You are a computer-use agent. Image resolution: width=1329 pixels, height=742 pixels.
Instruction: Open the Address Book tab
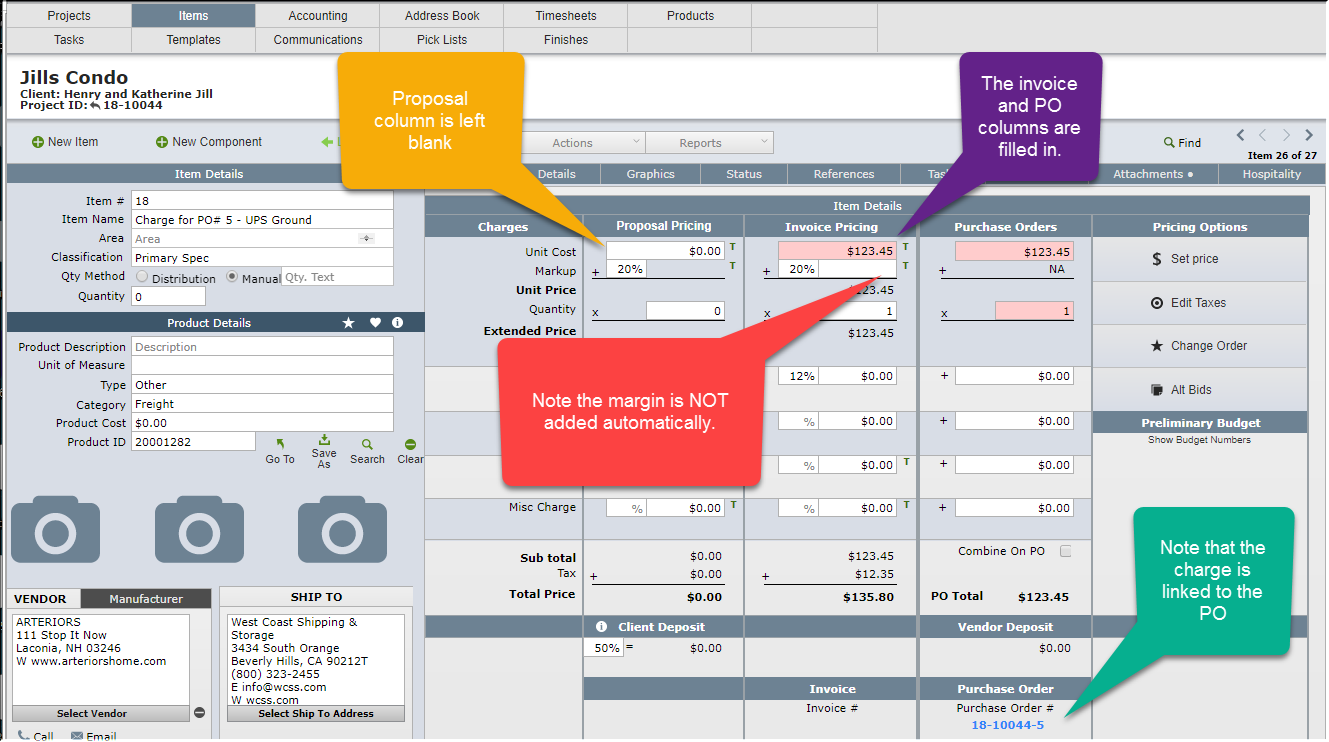pos(442,16)
